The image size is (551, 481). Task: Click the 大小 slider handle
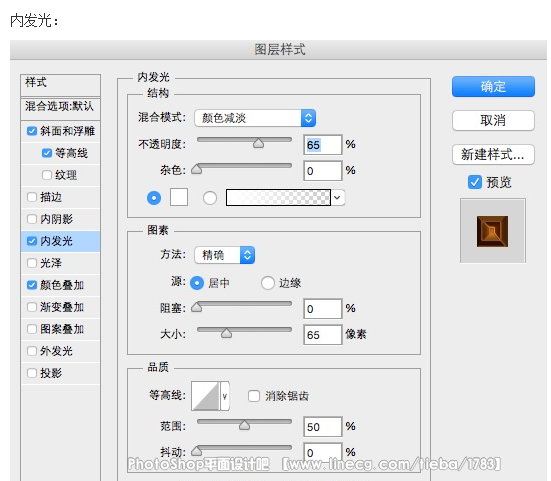(226, 333)
